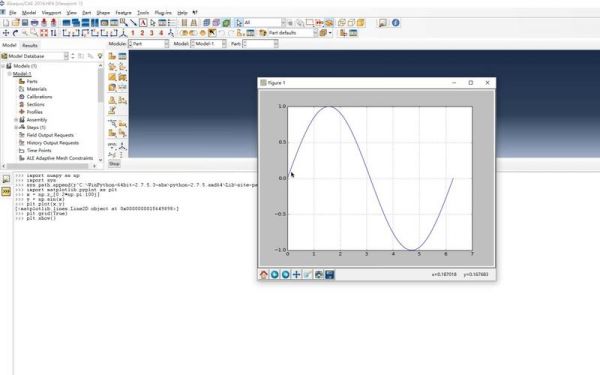The image size is (600, 375).
Task: Open the Model dropdown showing Model-1
Action: click(208, 44)
